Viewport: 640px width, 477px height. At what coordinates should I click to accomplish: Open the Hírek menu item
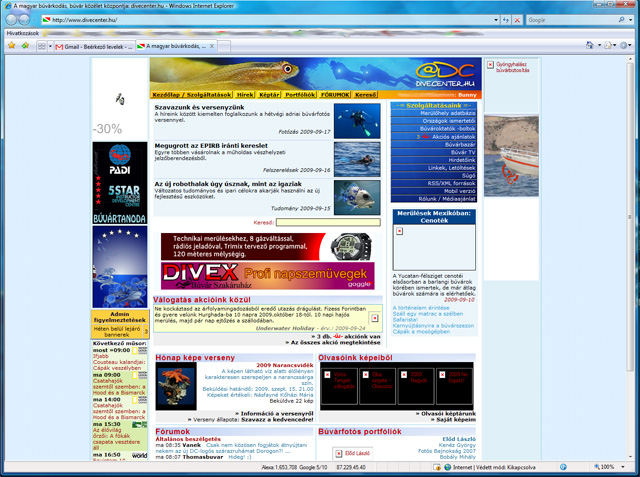pyautogui.click(x=244, y=95)
